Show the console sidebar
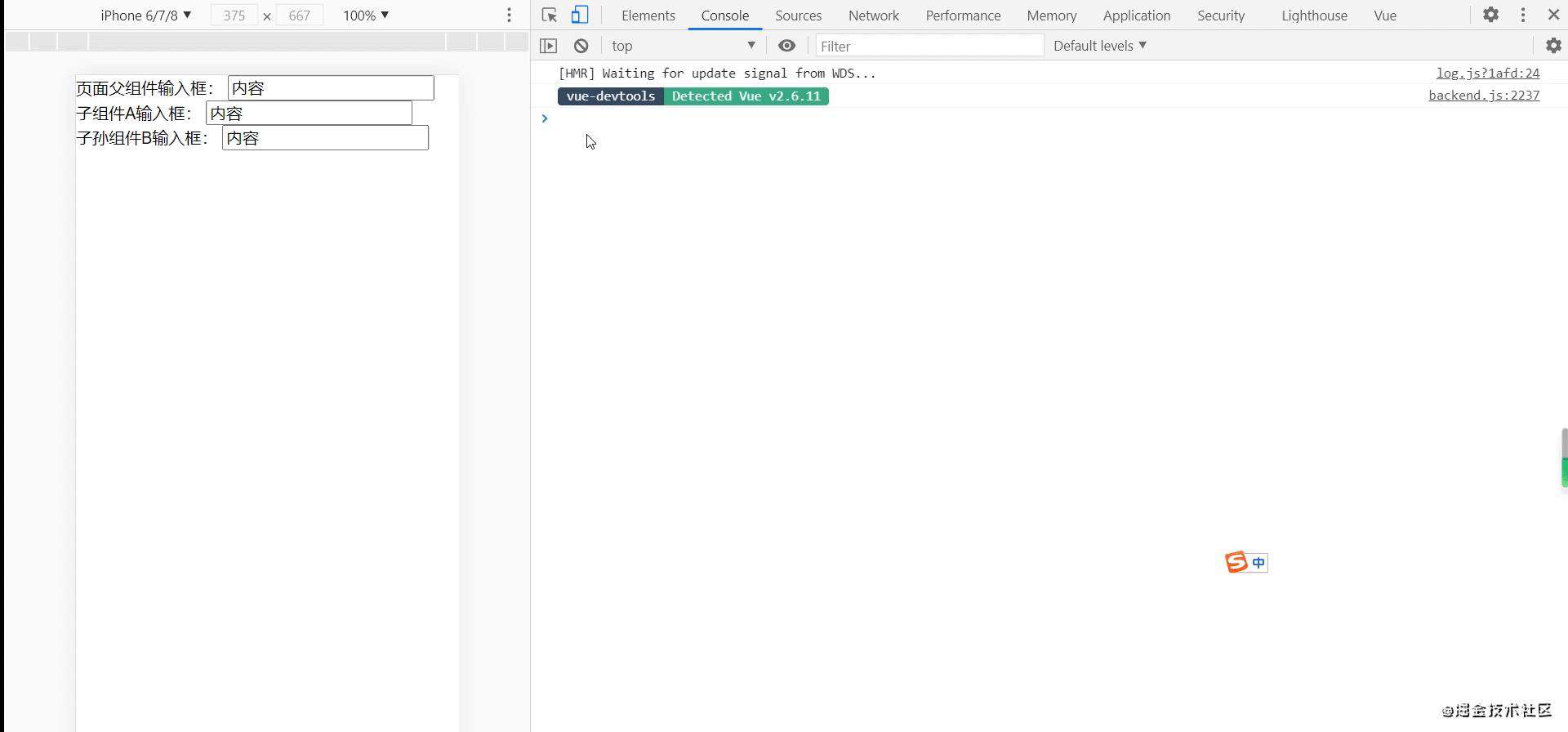The image size is (1568, 732). (549, 46)
